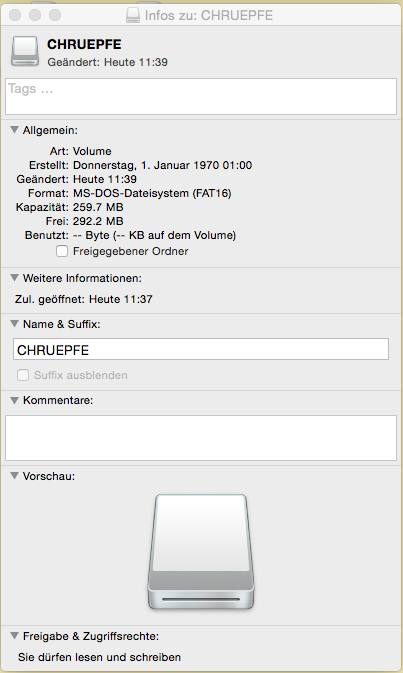Minimize the info window with middle button
403x673 pixels.
(35, 15)
